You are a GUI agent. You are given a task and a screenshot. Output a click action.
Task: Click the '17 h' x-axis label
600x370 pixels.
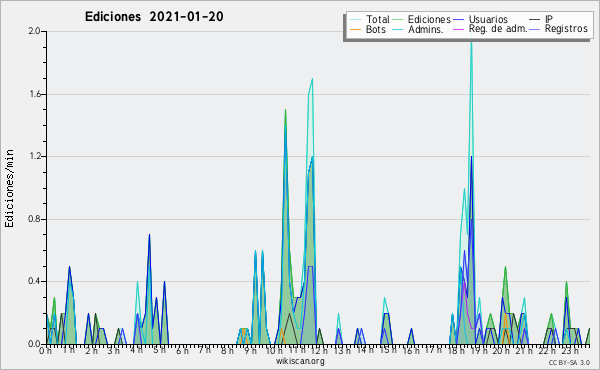click(433, 350)
